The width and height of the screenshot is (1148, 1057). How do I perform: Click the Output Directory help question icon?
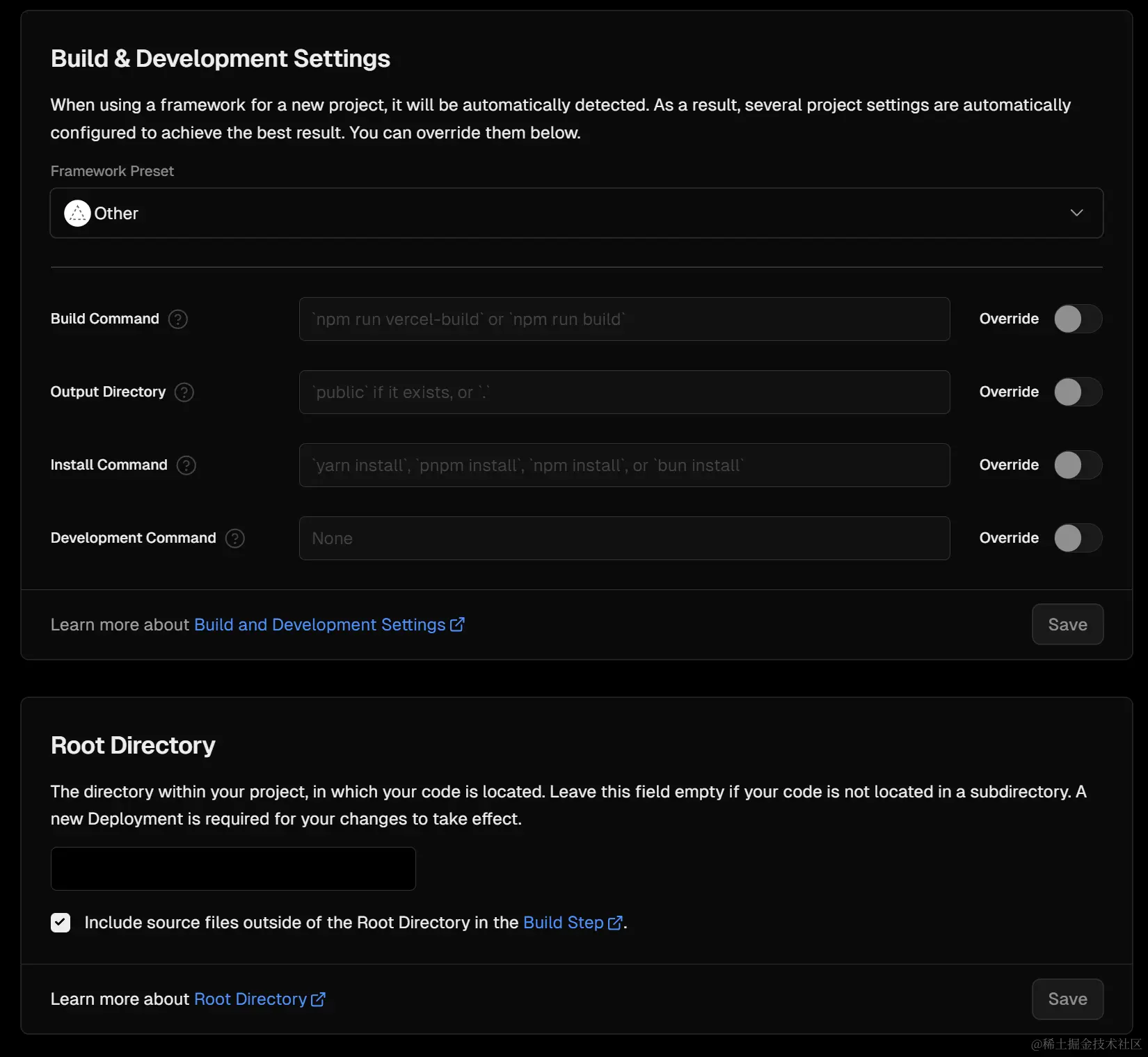pos(184,392)
